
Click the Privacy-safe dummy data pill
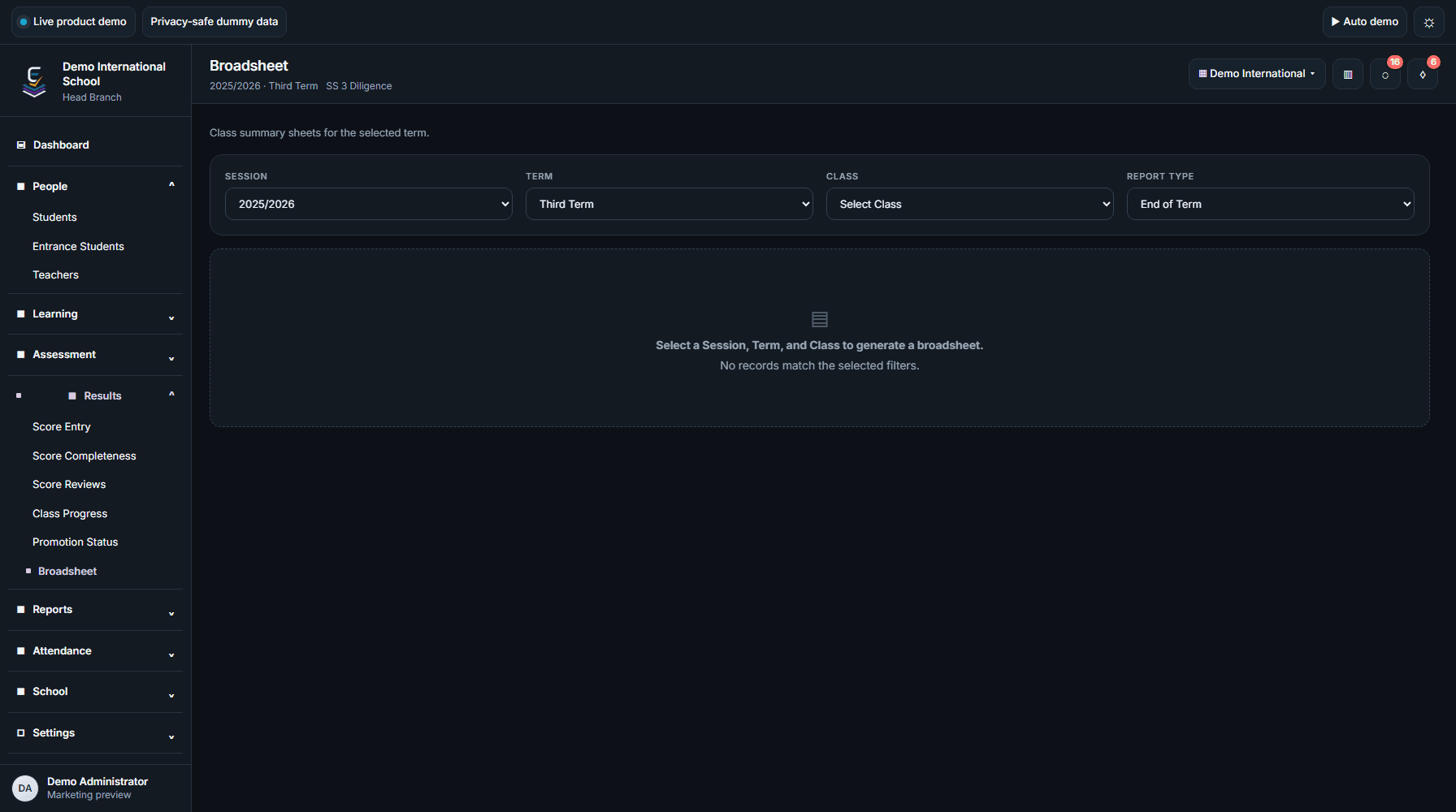coord(214,22)
